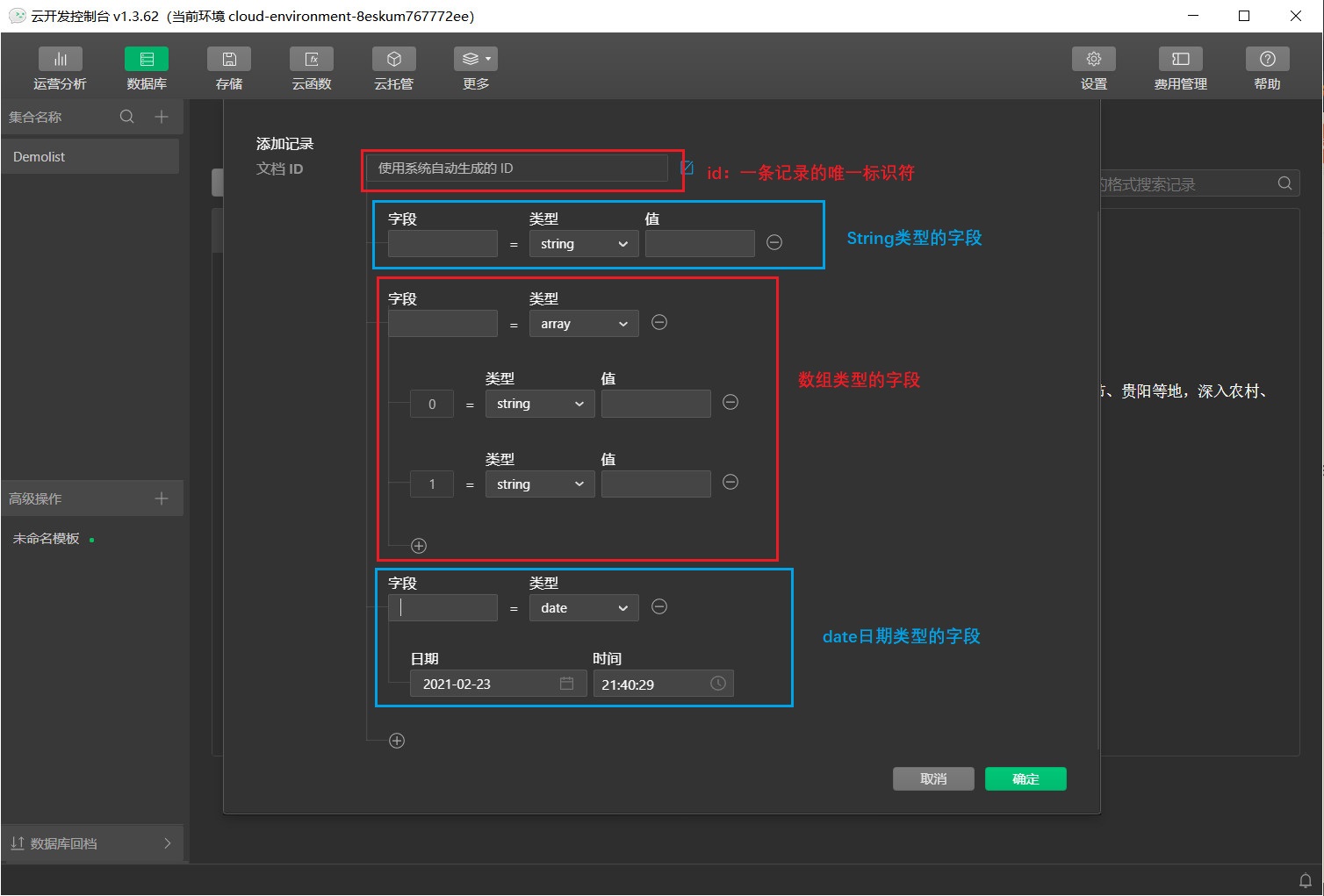Screen dimensions: 1324x896
Task: Add a new collection with plus icon
Action: click(162, 117)
